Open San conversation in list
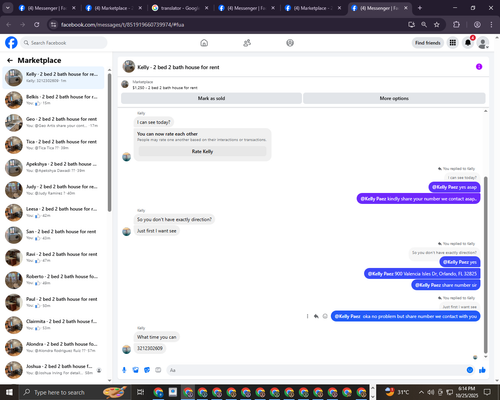The height and width of the screenshot is (400, 500). (x=53, y=235)
